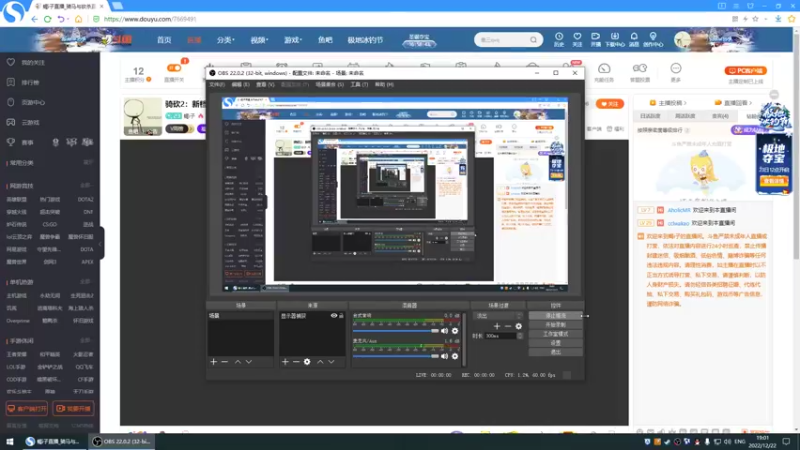Add a new source with the plus icon
This screenshot has height=450, width=800.
[285, 362]
